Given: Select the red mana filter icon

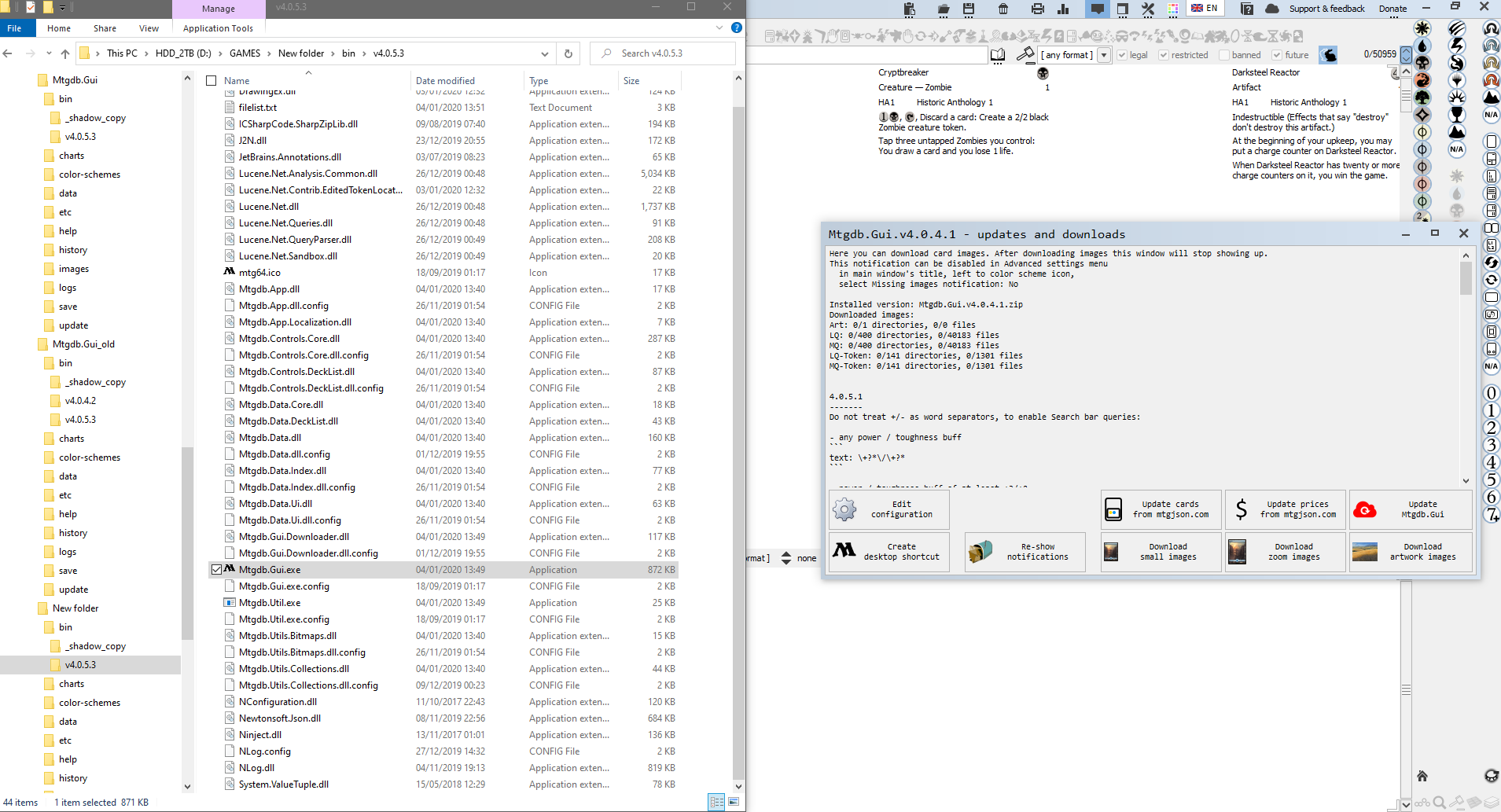Looking at the screenshot, I should pyautogui.click(x=1422, y=80).
